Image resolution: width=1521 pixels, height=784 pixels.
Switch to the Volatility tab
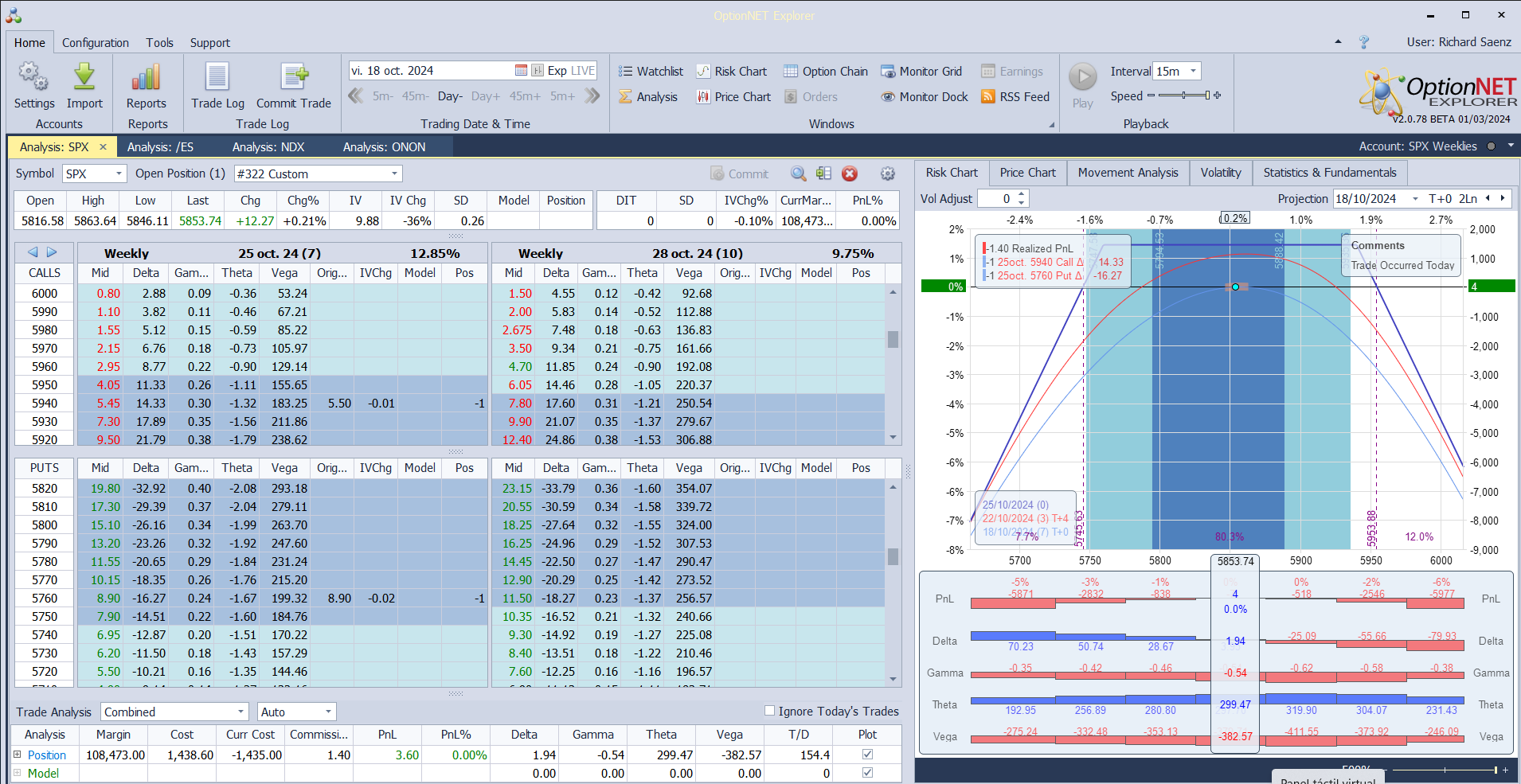[x=1221, y=173]
